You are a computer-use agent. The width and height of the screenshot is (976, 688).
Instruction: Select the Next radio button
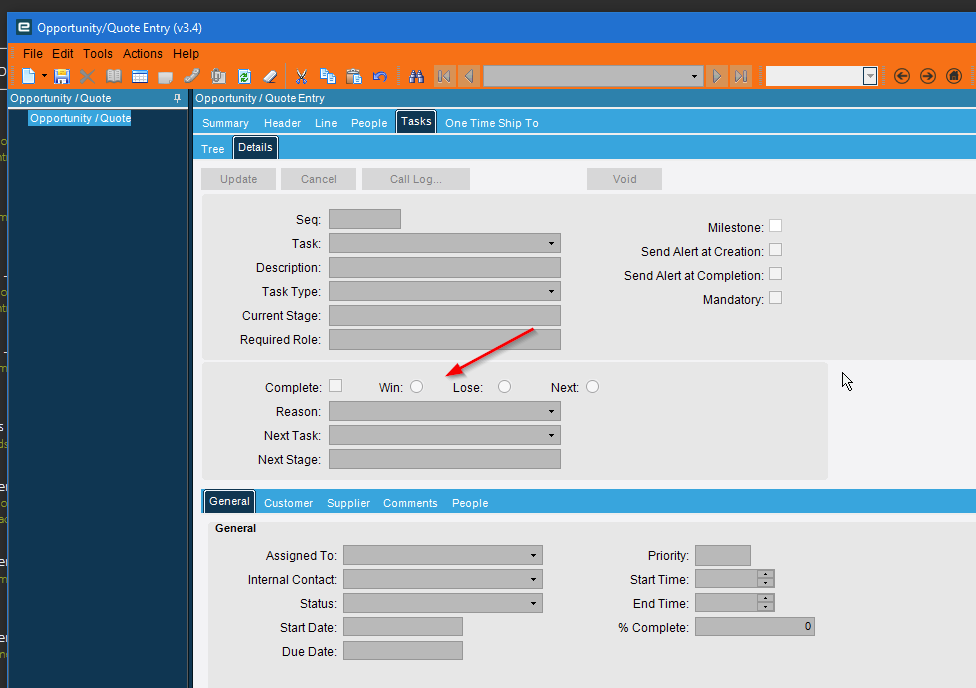(593, 387)
